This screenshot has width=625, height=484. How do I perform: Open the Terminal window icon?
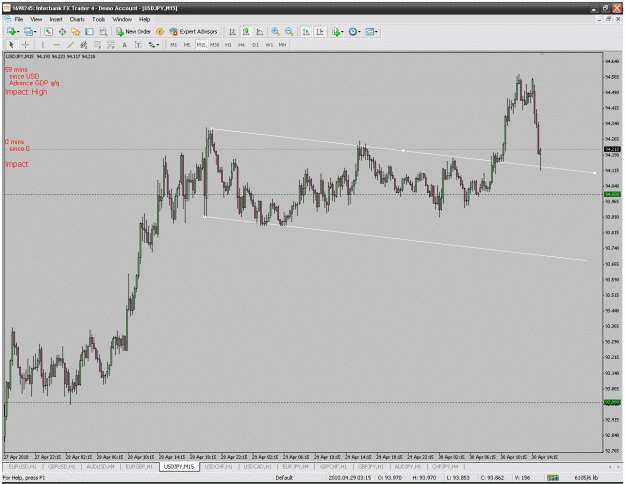click(89, 31)
